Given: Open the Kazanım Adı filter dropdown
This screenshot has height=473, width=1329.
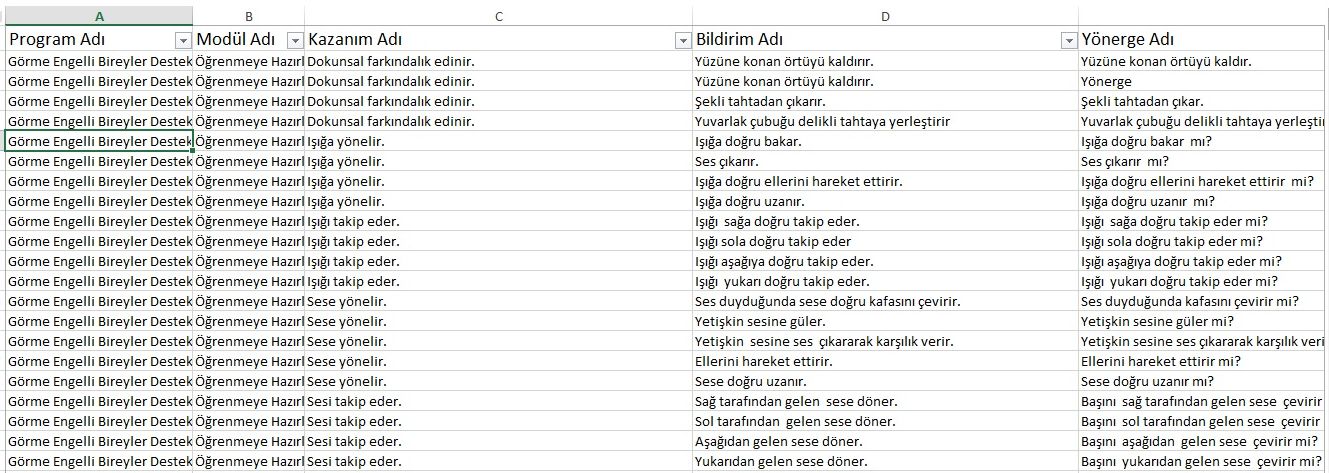Looking at the screenshot, I should tap(683, 40).
